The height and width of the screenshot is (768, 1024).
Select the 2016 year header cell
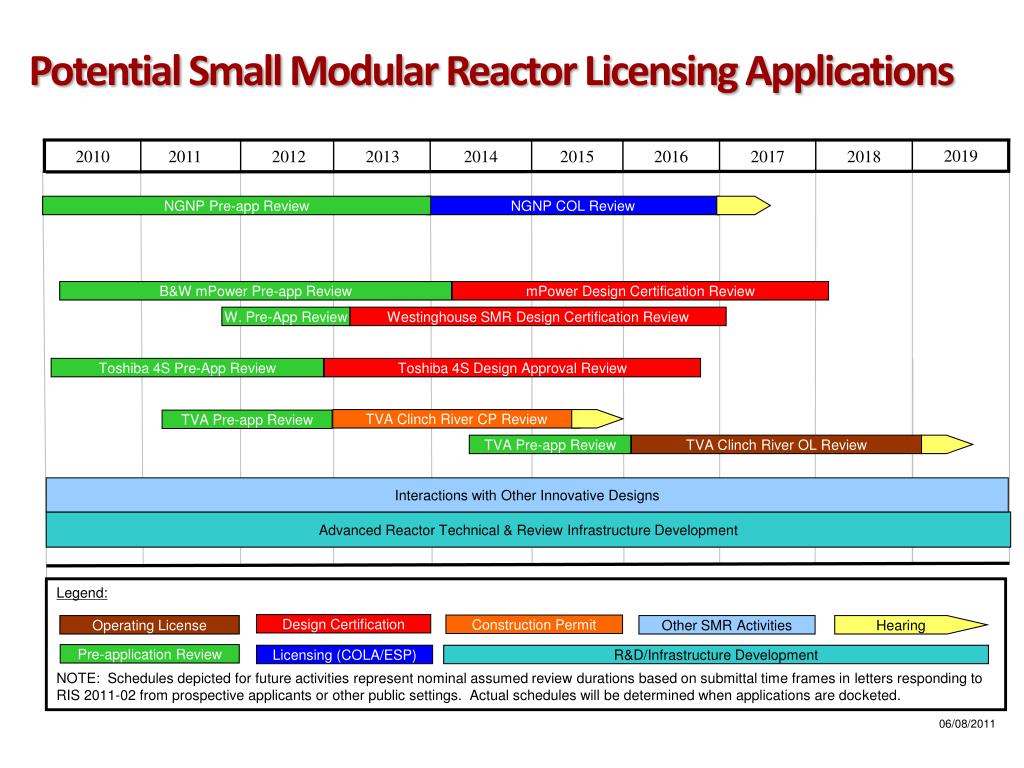(671, 156)
